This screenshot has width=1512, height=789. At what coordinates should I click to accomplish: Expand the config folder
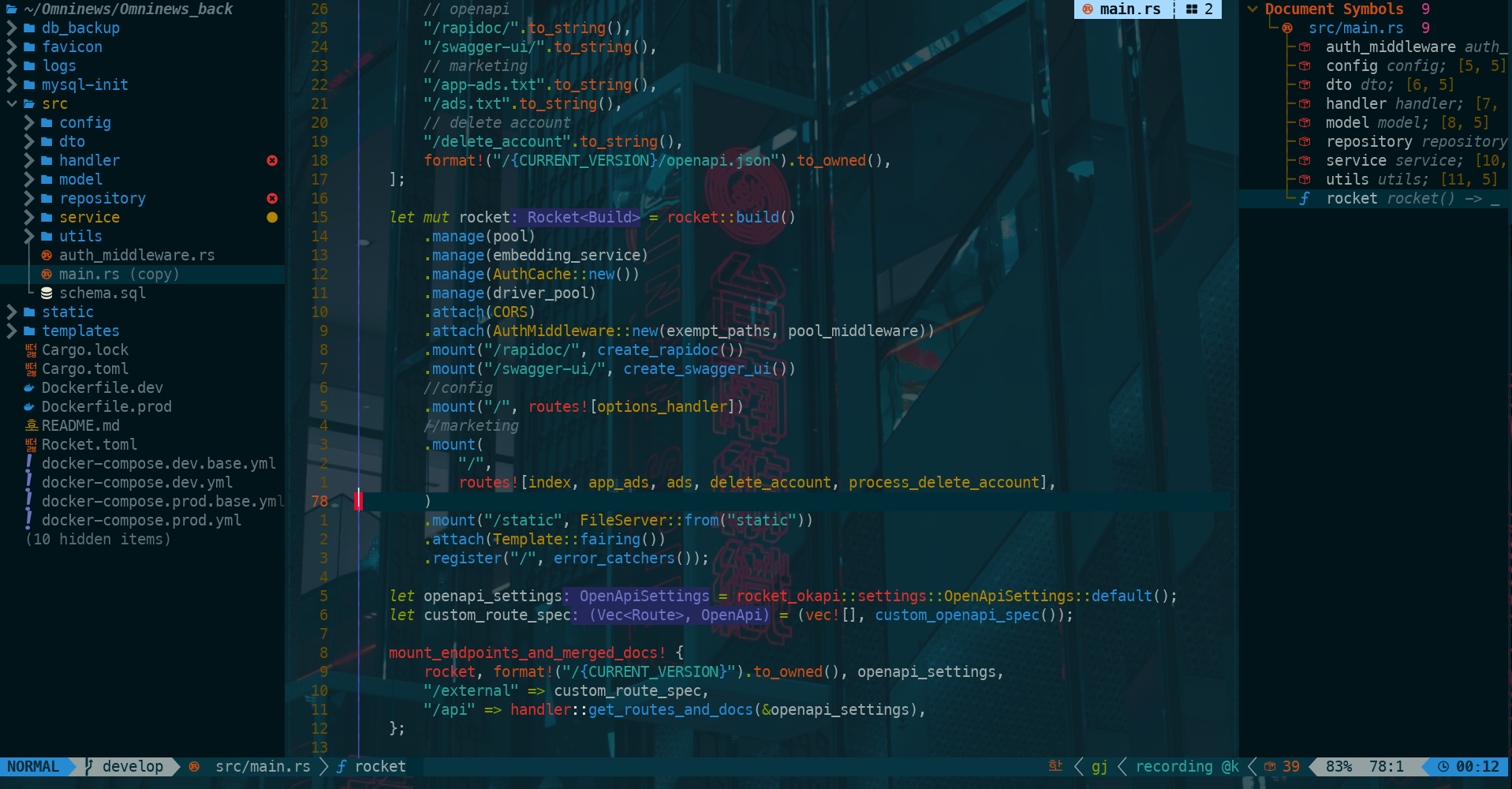[x=29, y=123]
